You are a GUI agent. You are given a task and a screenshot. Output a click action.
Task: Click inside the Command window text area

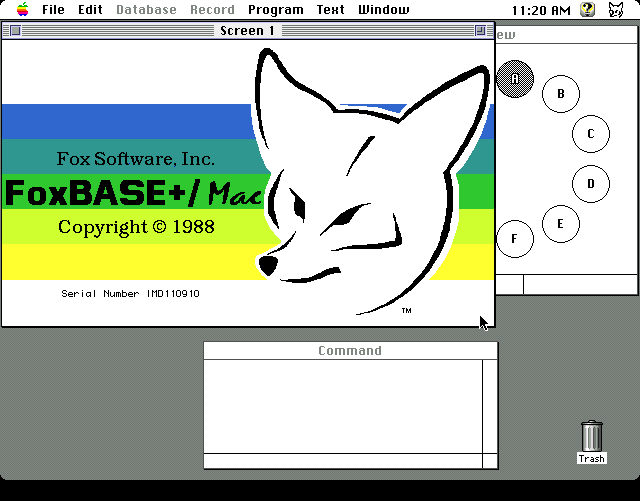343,406
